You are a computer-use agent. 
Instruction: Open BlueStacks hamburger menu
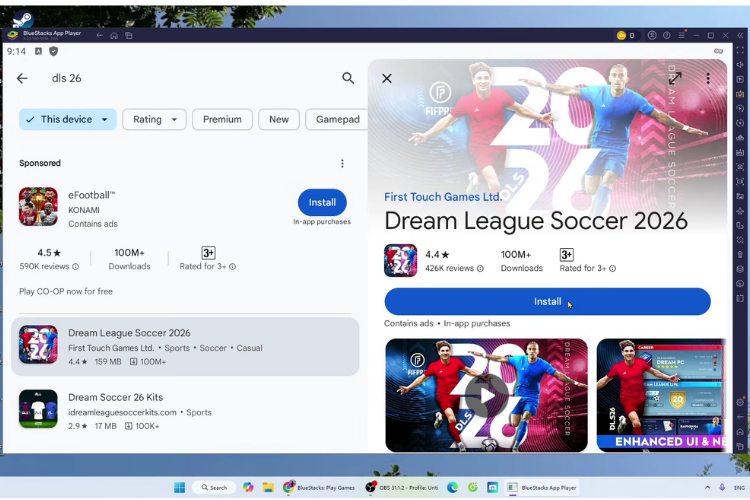click(682, 35)
